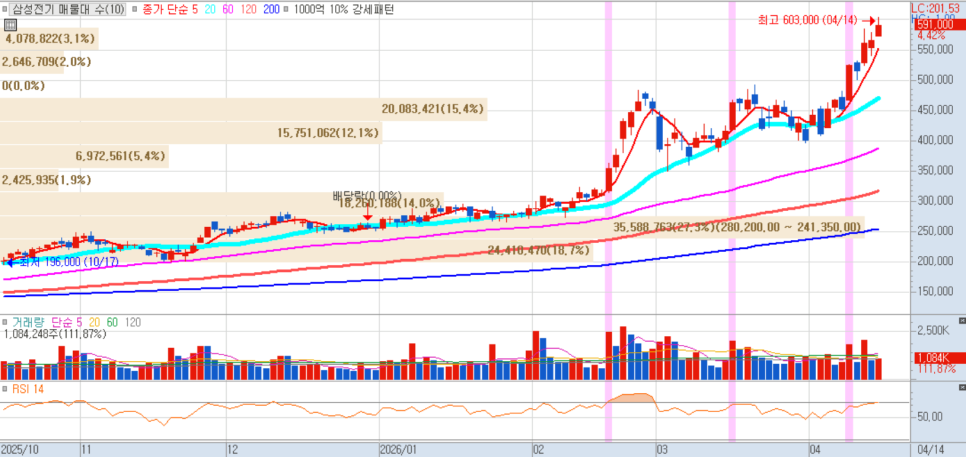Click the 0(0.0%) volume profile label
Screen dimensions: 966x457
click(23, 86)
